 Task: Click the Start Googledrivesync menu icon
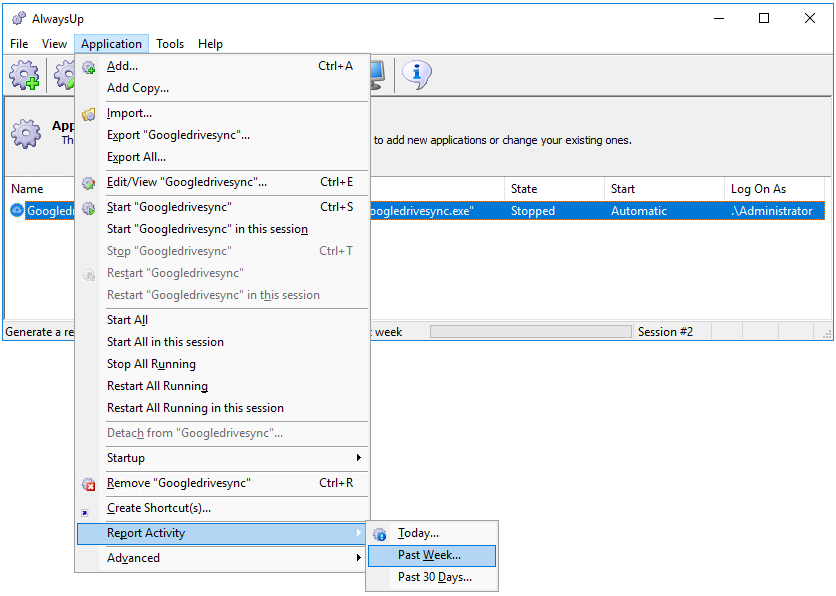(89, 208)
